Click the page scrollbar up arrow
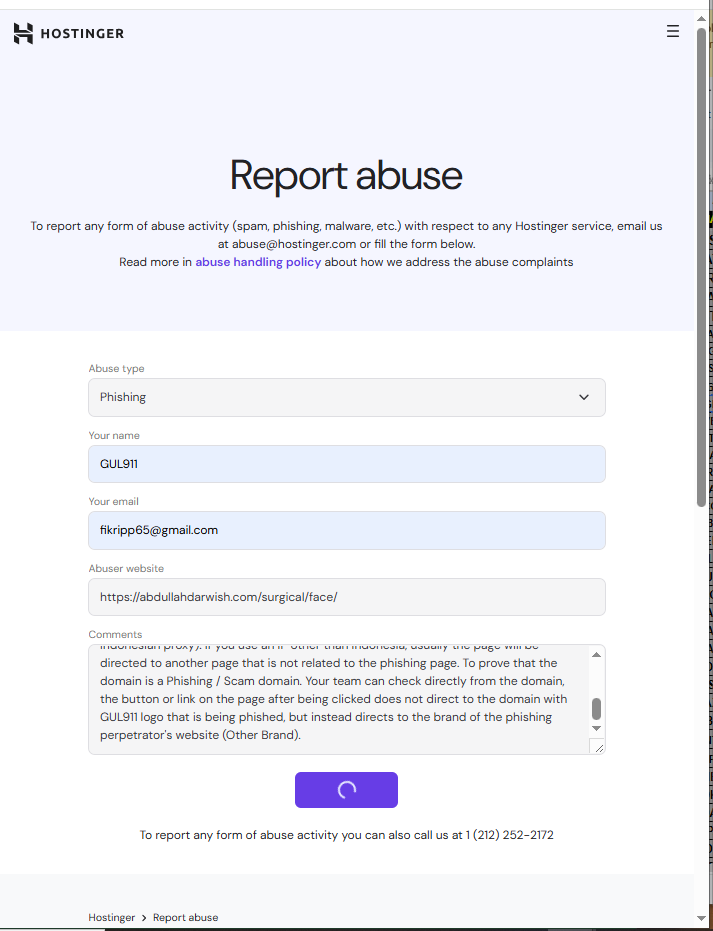 pyautogui.click(x=701, y=17)
